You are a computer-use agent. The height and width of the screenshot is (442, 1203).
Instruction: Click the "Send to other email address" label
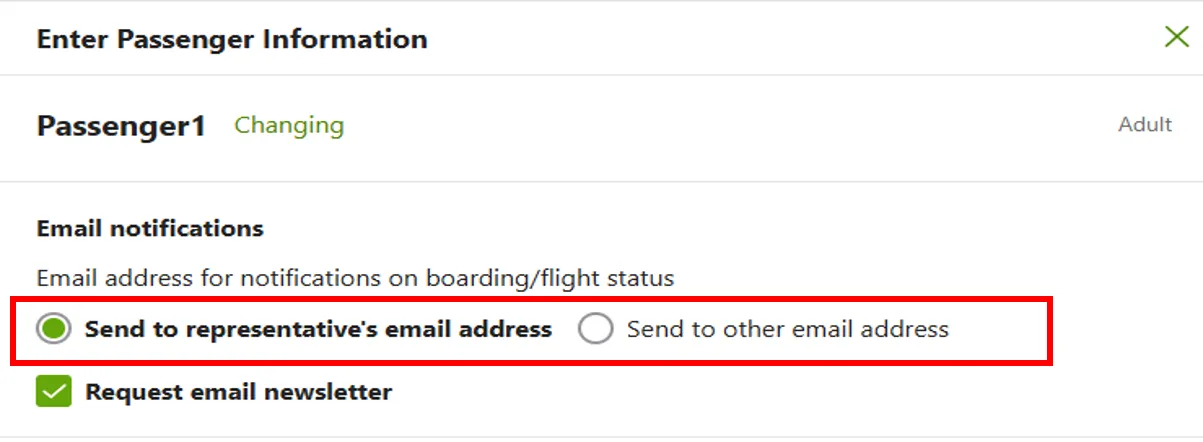787,329
